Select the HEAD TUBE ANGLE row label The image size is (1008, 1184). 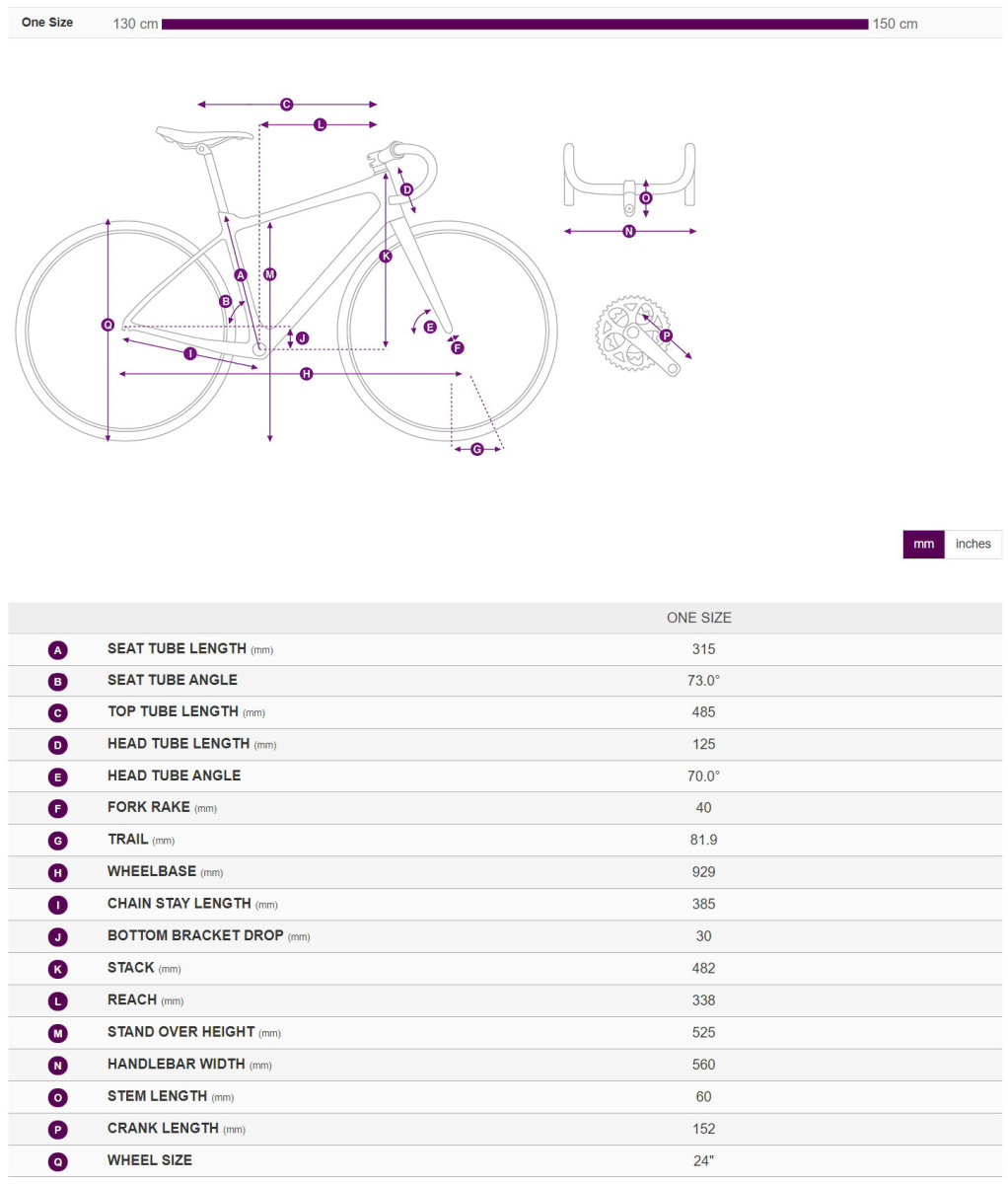point(174,776)
